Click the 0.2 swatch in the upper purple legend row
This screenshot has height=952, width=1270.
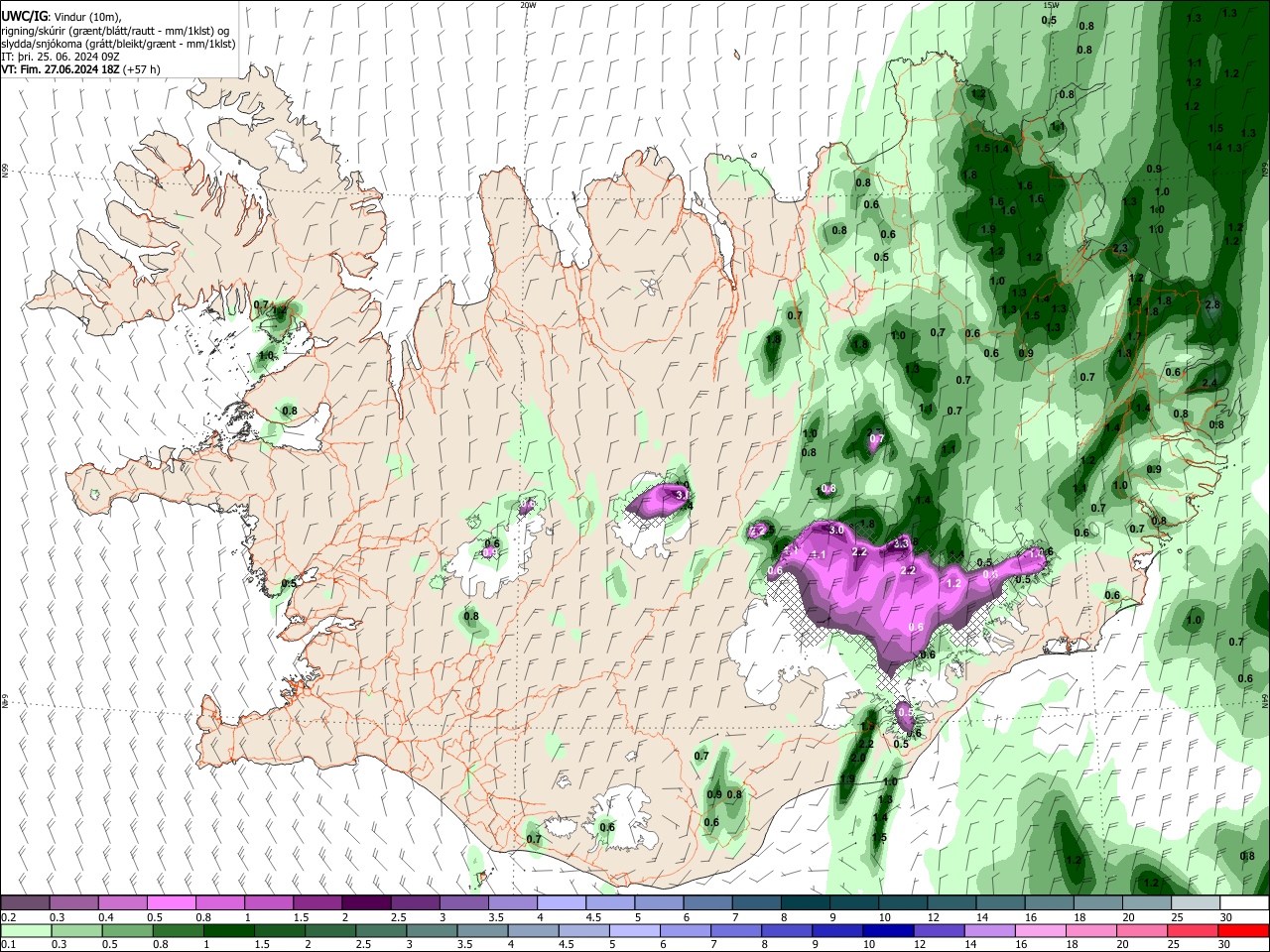point(25,902)
